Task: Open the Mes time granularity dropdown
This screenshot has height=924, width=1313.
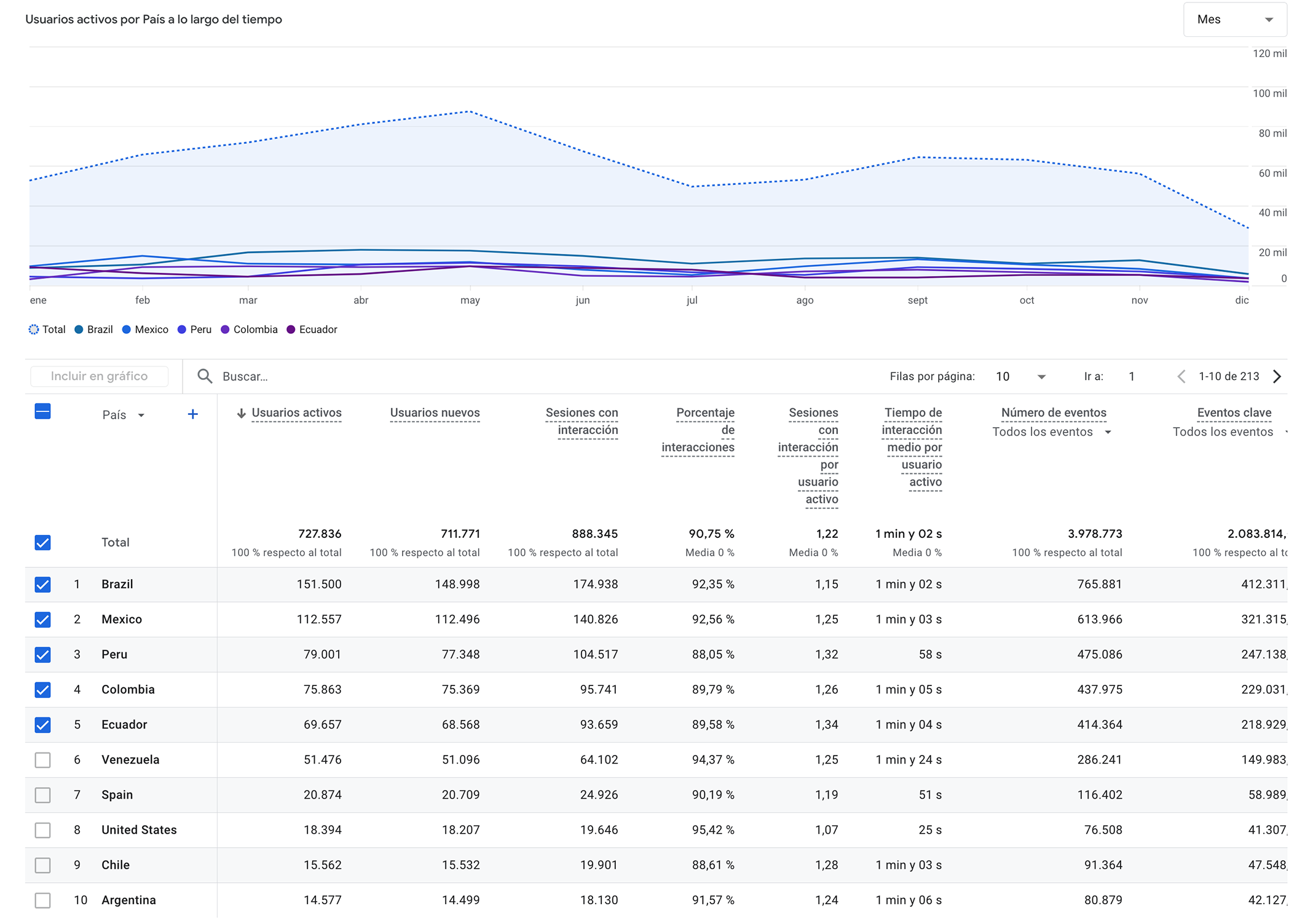Action: [1234, 20]
